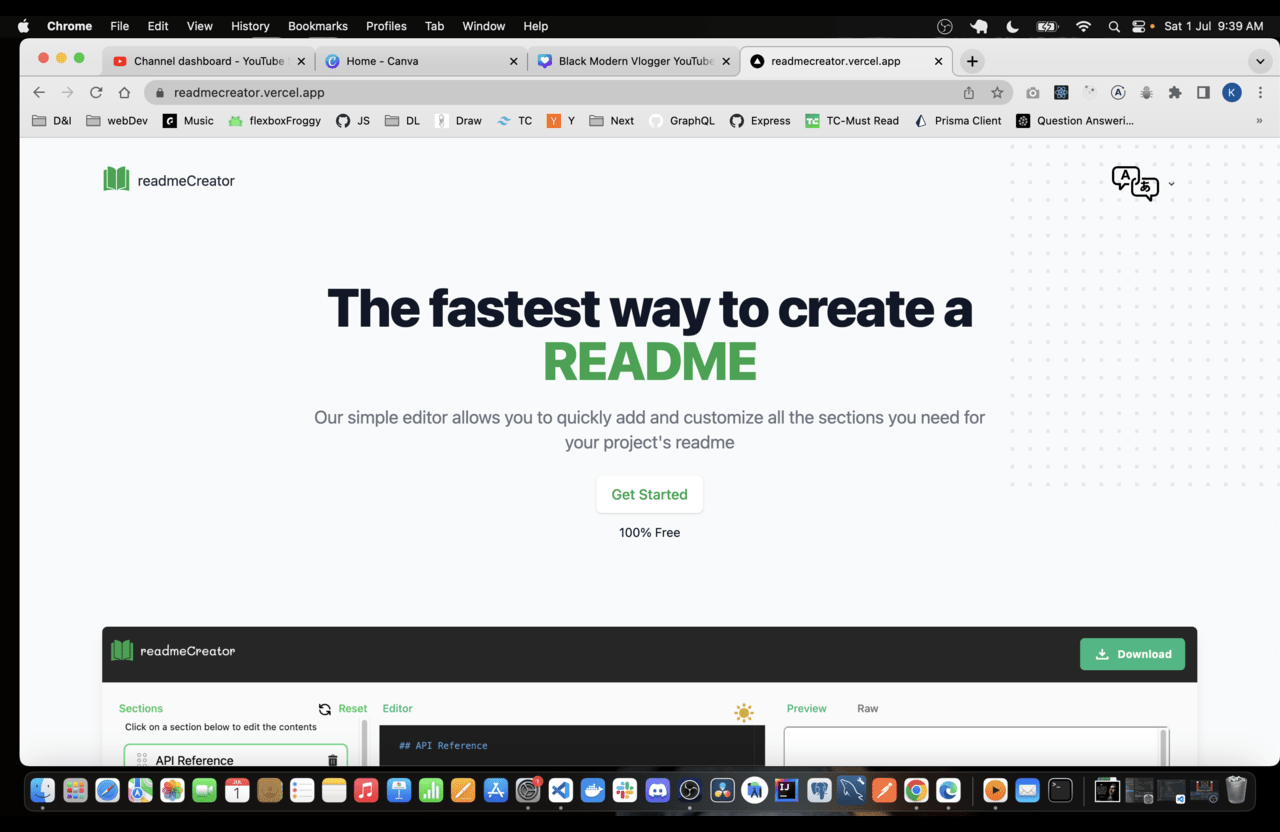Click the React DevTools extension icon
This screenshot has height=832, width=1280.
pyautogui.click(x=1061, y=92)
